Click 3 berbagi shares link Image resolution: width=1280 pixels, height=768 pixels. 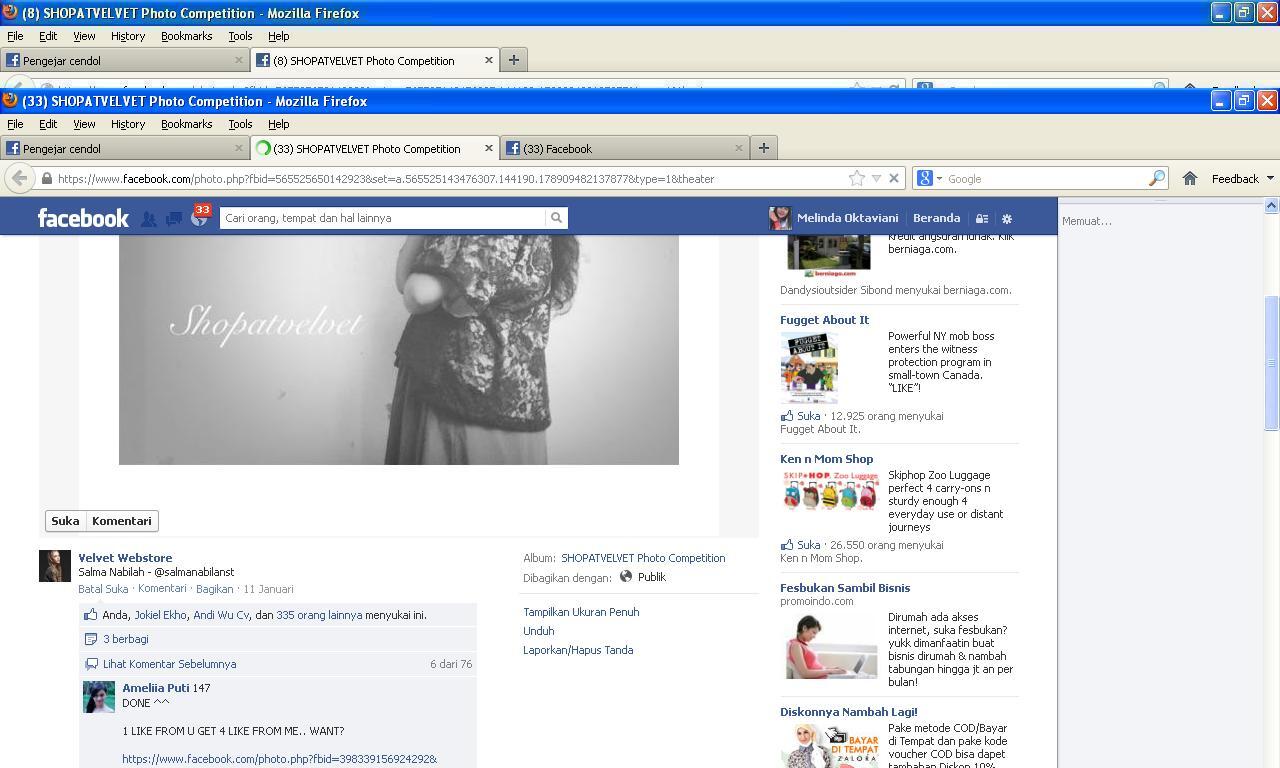click(x=126, y=639)
